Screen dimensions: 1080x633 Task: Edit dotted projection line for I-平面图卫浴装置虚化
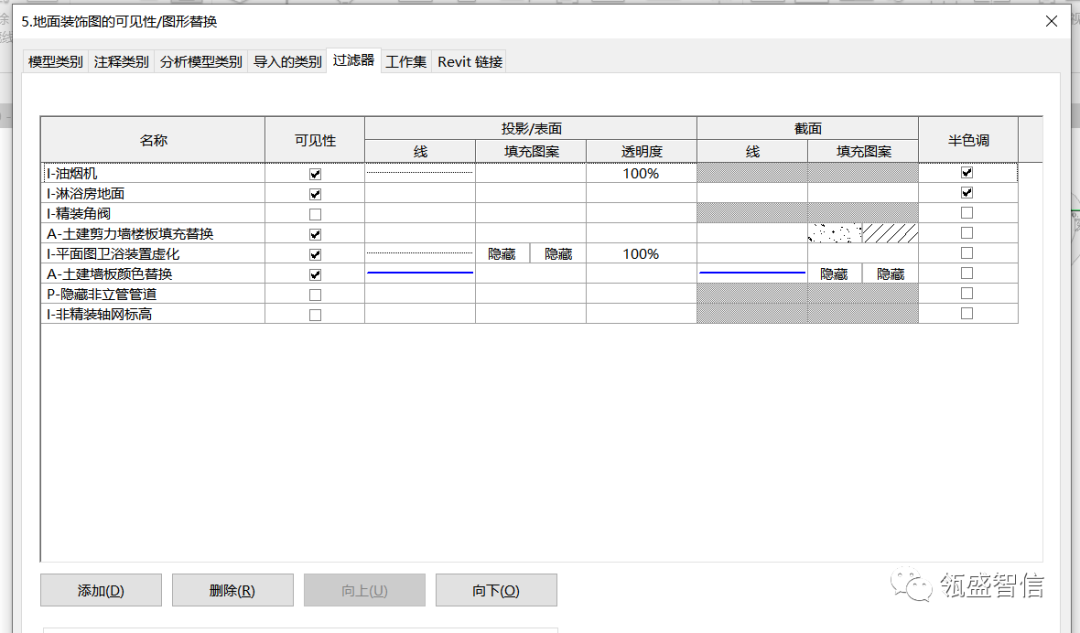coord(419,253)
